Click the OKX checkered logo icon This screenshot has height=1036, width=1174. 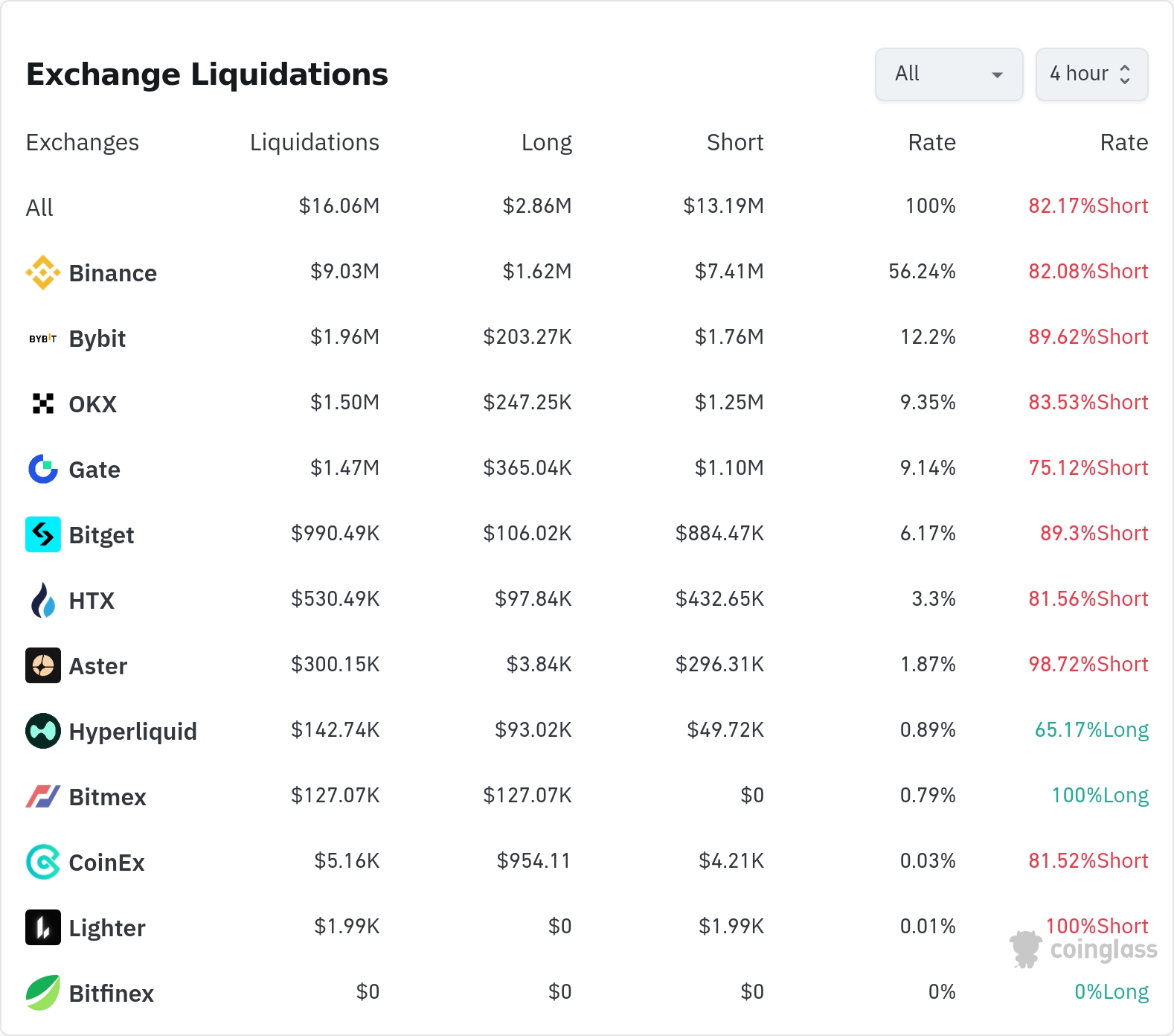(42, 403)
